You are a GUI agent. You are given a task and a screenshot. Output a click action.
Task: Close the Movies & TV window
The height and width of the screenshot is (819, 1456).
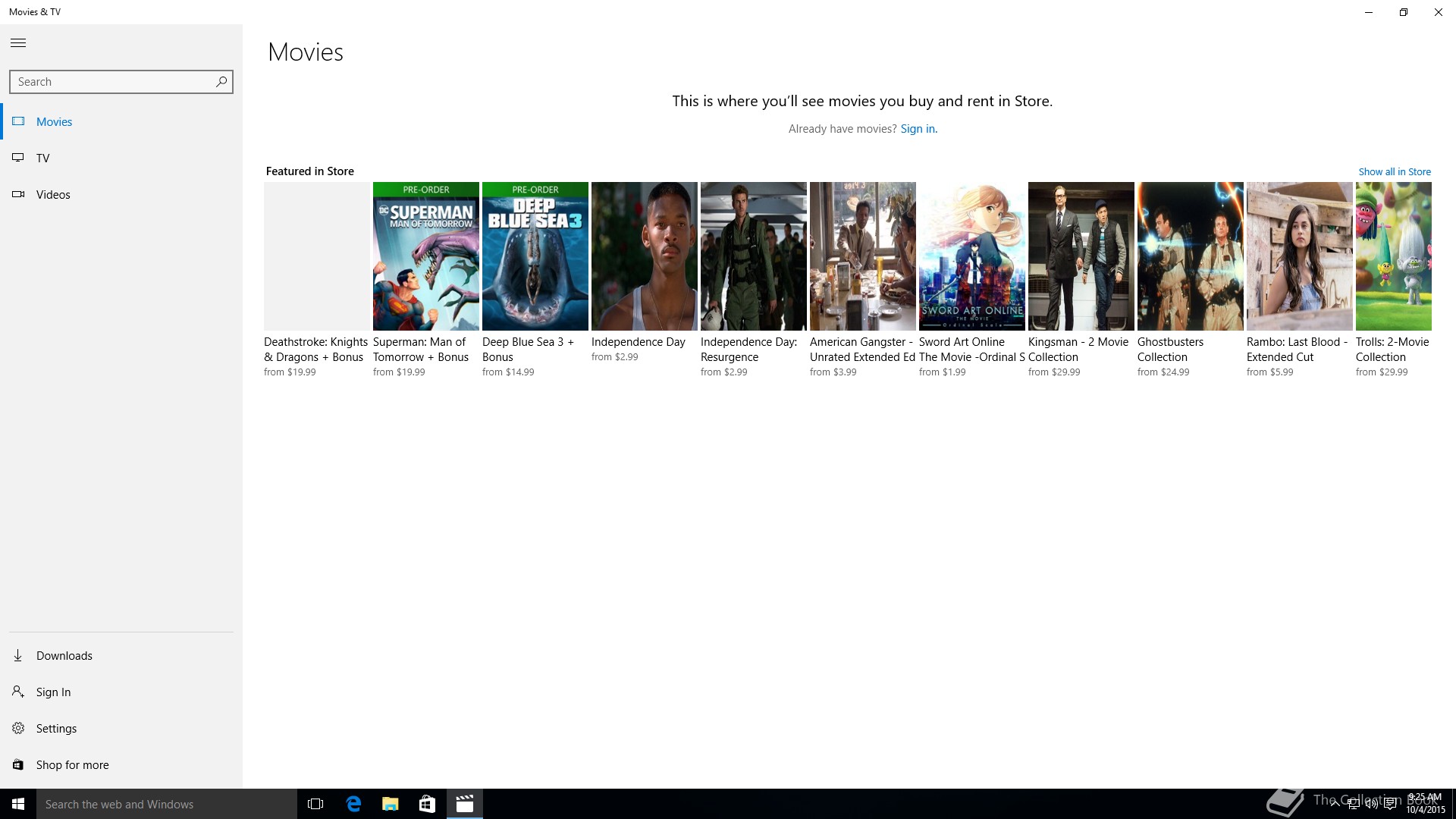coord(1439,12)
